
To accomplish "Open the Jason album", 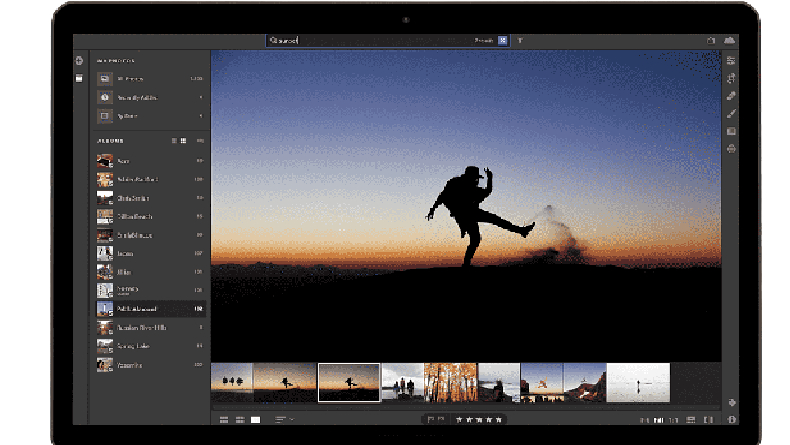I will (x=150, y=253).
